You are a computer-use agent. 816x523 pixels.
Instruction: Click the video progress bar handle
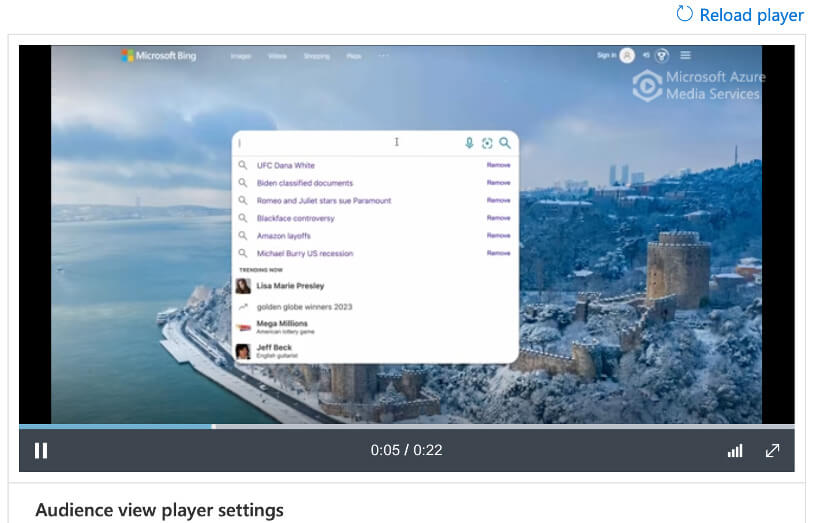coord(213,427)
